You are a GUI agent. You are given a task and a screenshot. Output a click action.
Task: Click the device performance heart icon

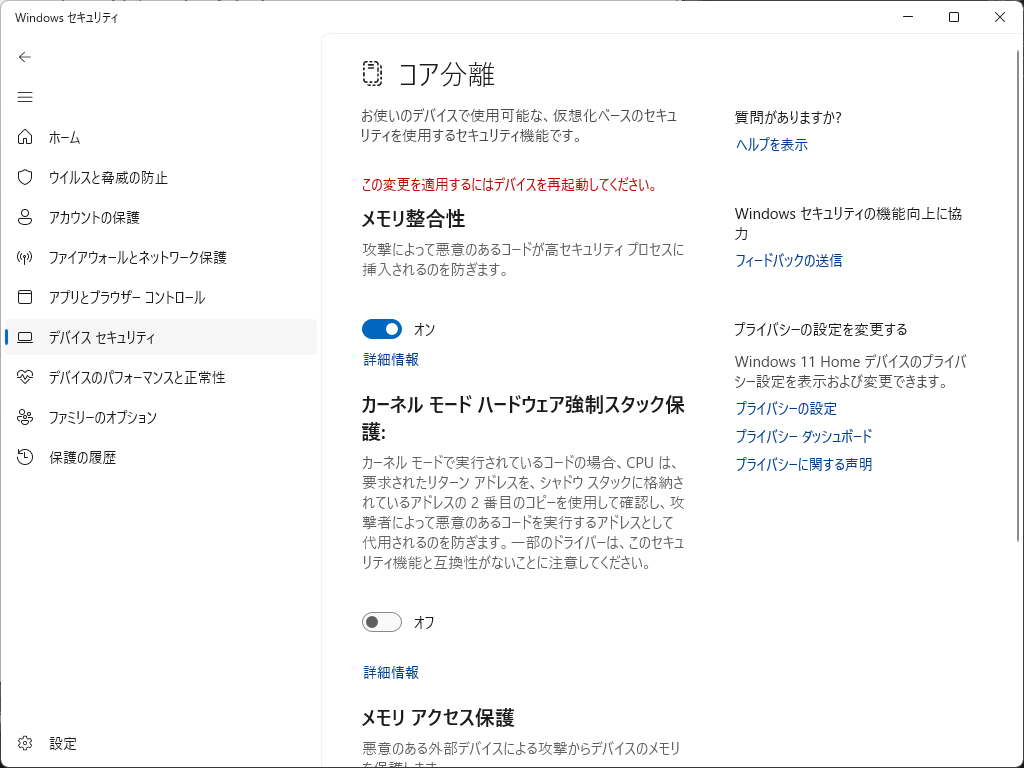tap(26, 377)
